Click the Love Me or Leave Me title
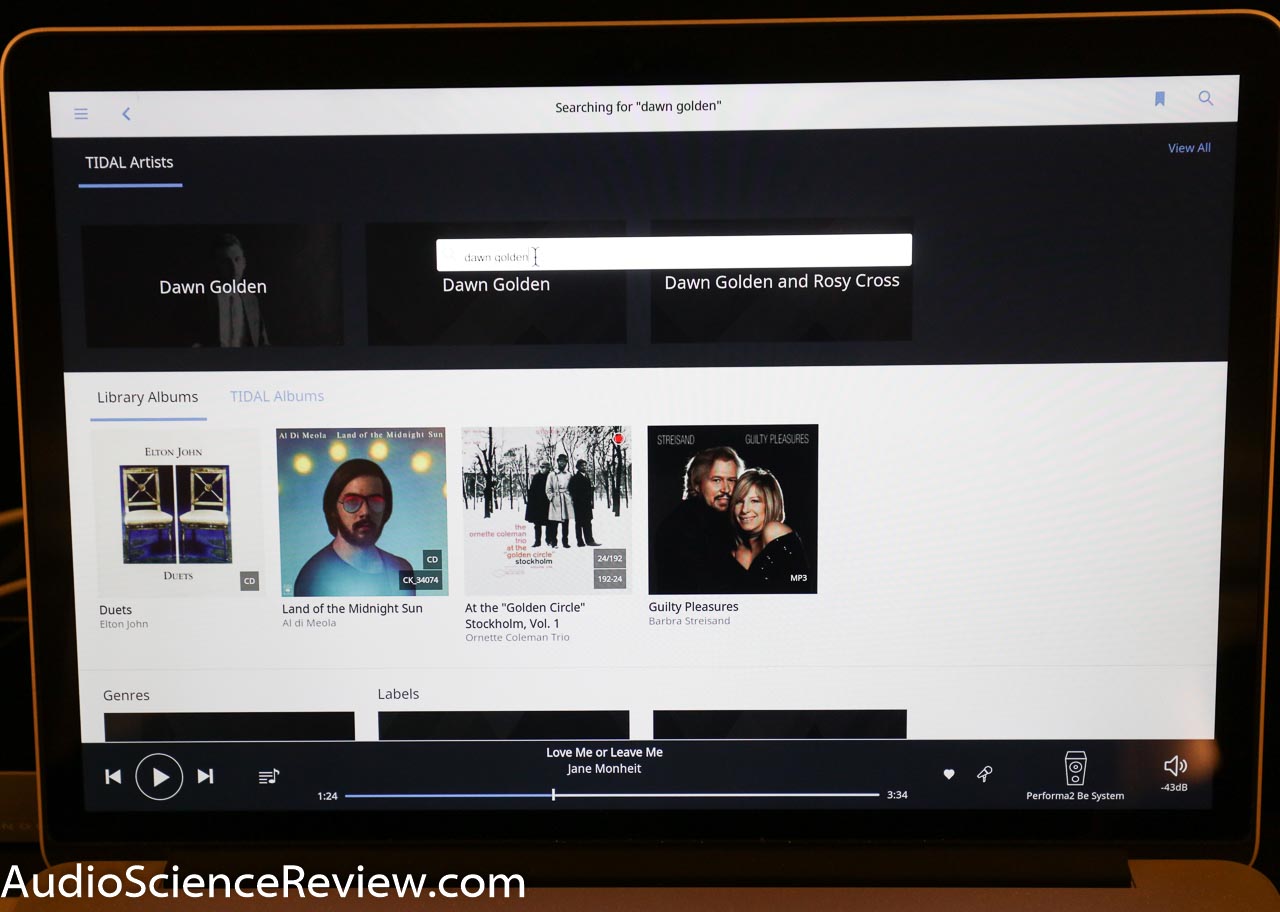1280x912 pixels. click(x=604, y=752)
